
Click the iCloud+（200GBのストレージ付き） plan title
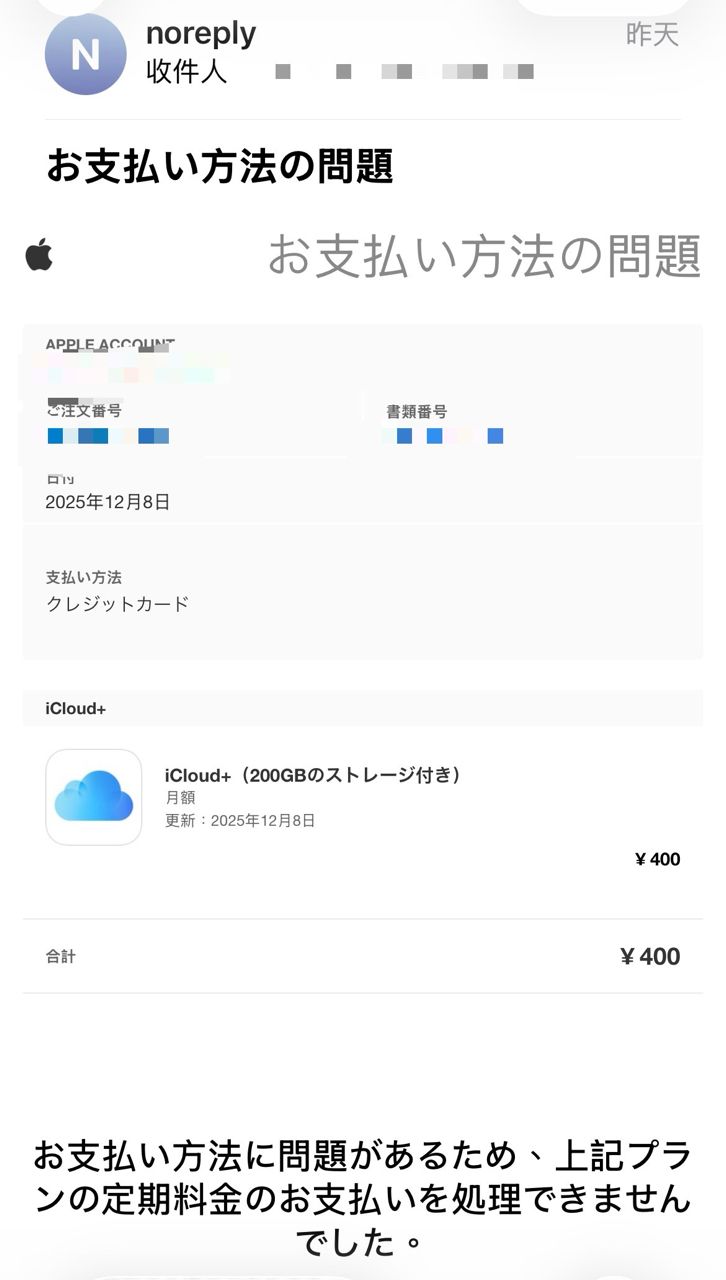(x=313, y=774)
